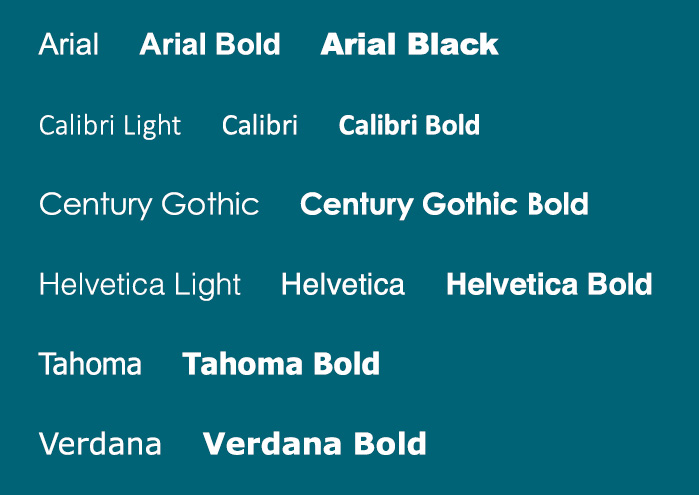
Task: Click the Tahoma Bold sample
Action: (281, 364)
